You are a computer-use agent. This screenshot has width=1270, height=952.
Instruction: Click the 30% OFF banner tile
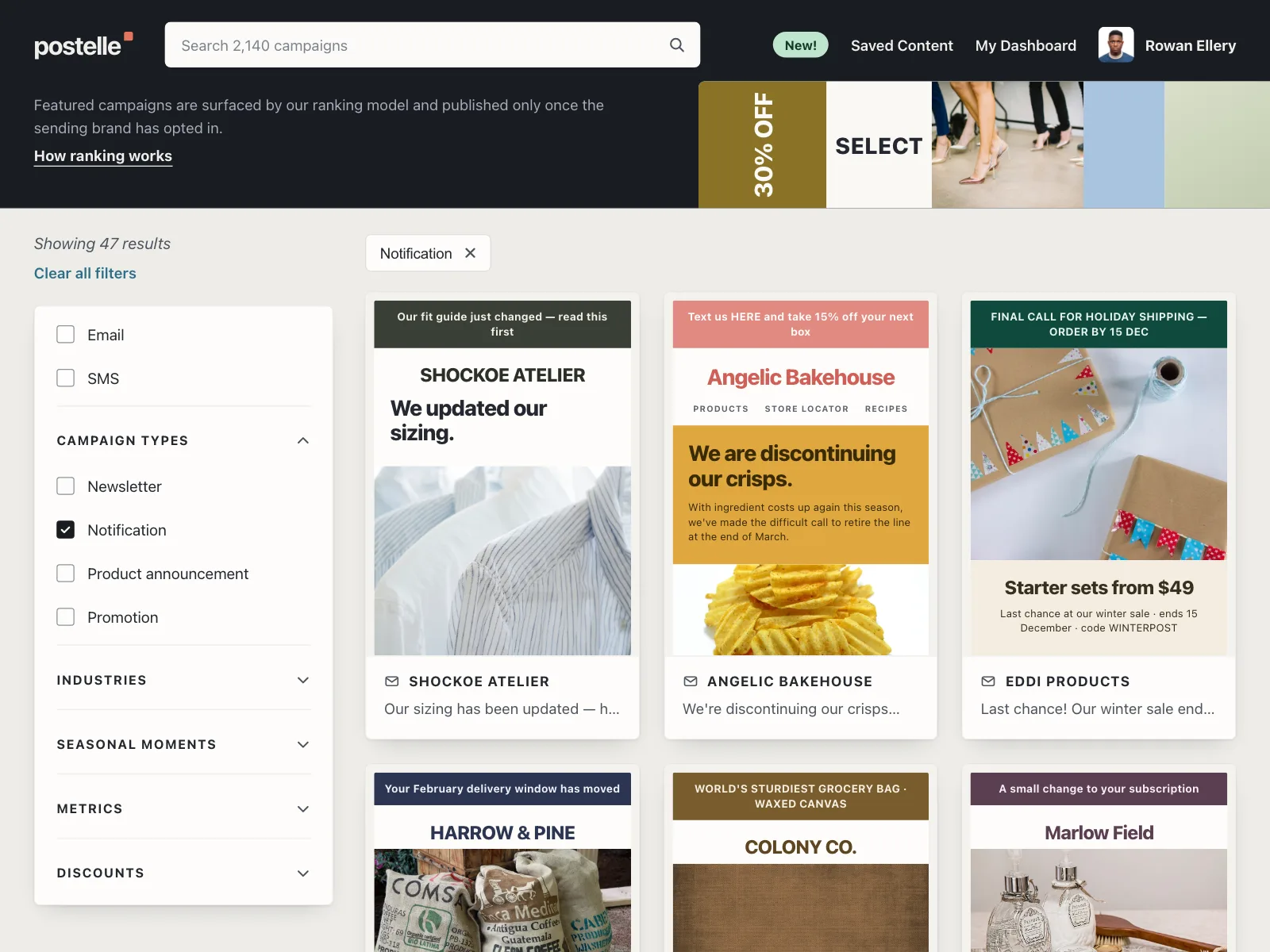762,144
